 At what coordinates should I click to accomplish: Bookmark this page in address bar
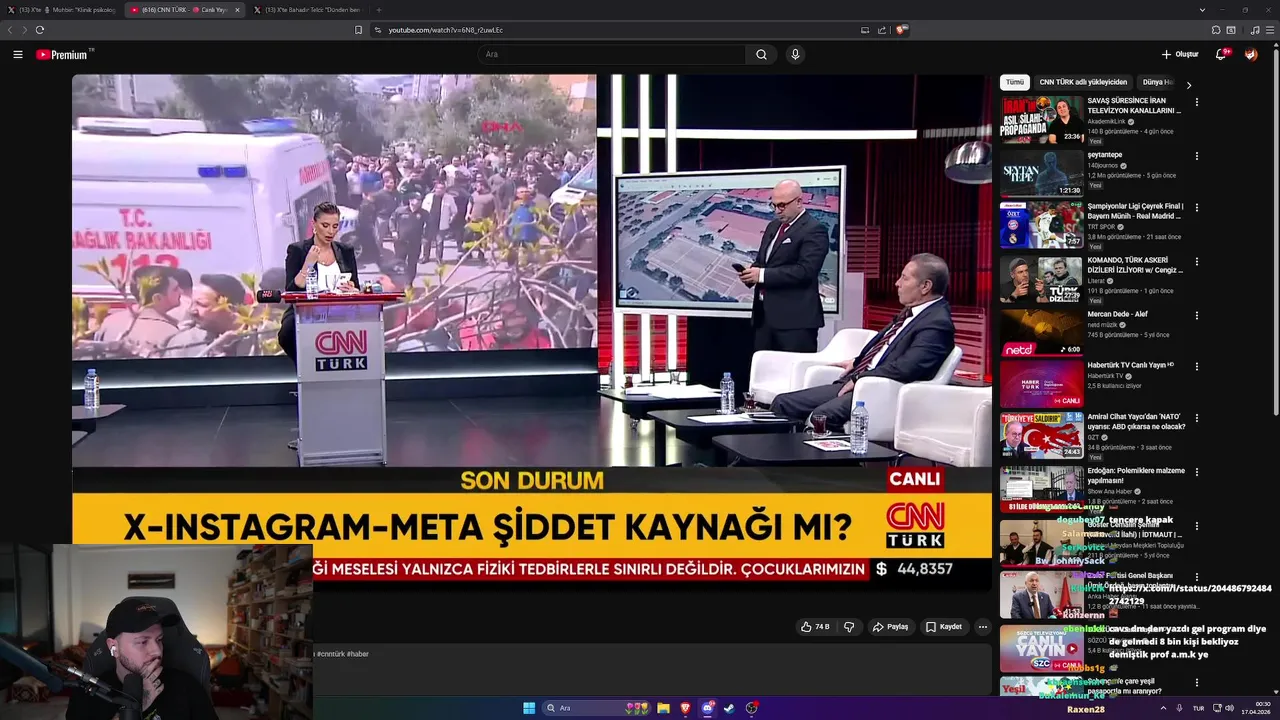pyautogui.click(x=358, y=30)
